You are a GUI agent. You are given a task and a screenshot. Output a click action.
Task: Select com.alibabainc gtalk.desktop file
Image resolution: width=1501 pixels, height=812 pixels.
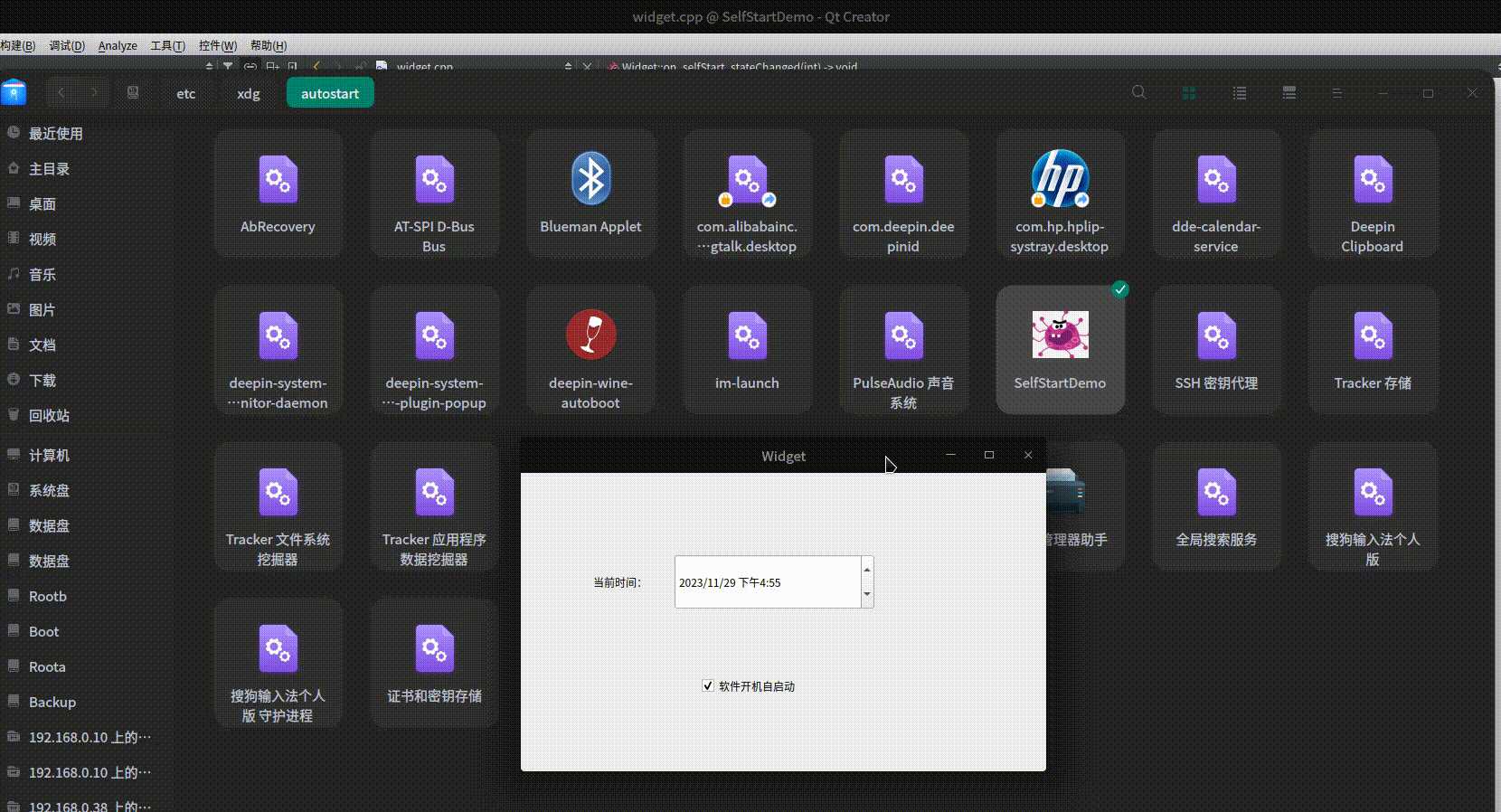pos(747,194)
